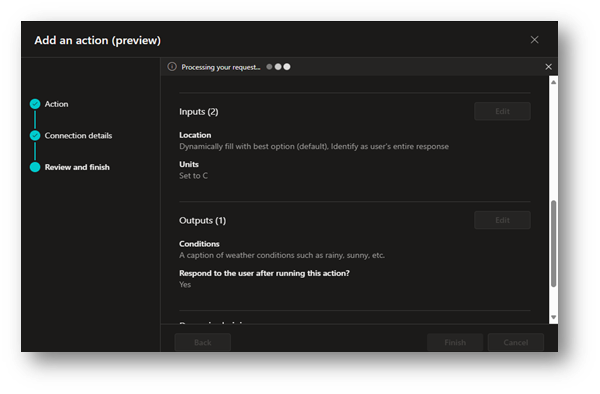Viewport: 600px width, 394px height.
Task: Click the scrollbar down arrow
Action: click(x=553, y=317)
